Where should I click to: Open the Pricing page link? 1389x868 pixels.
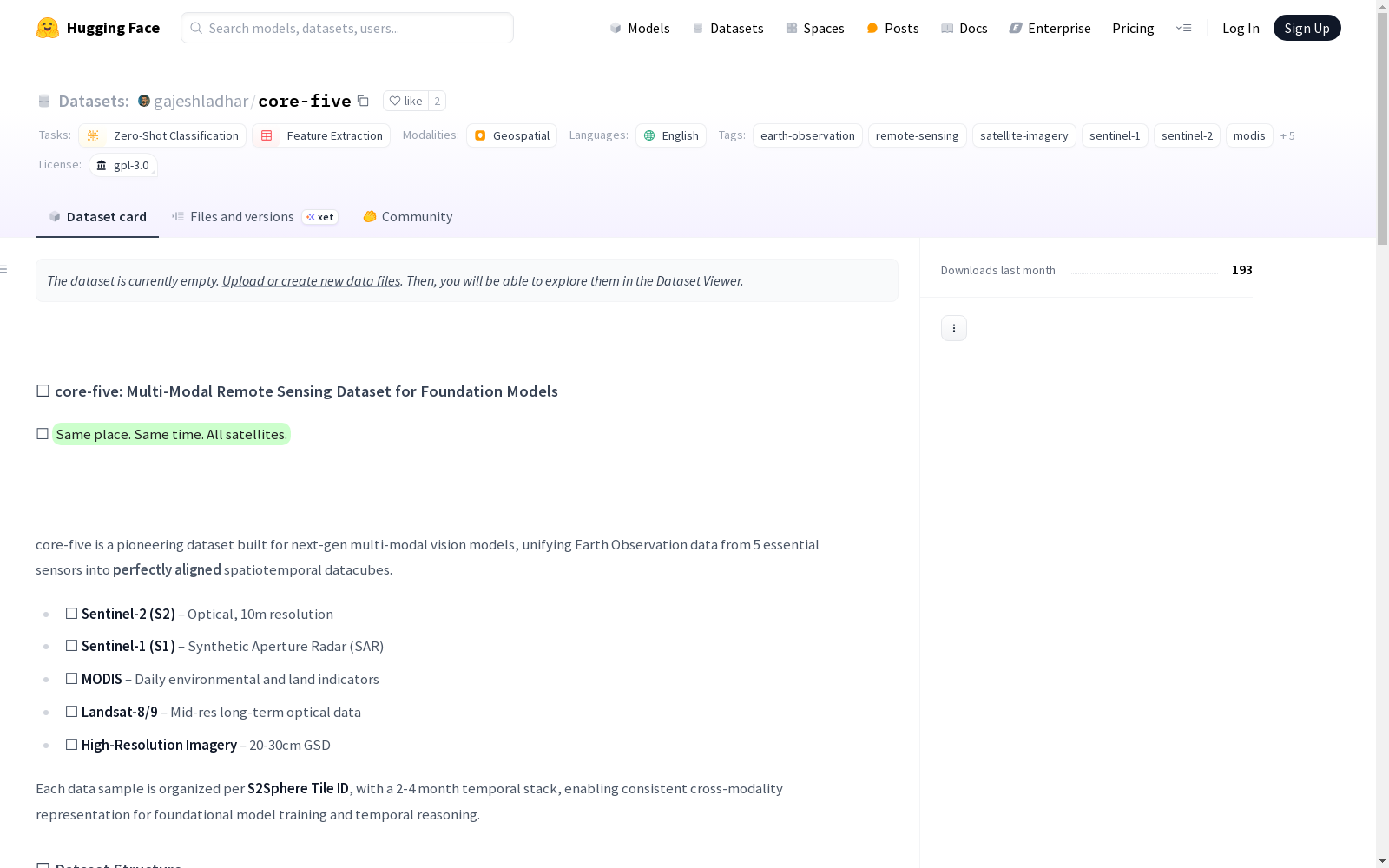tap(1133, 28)
